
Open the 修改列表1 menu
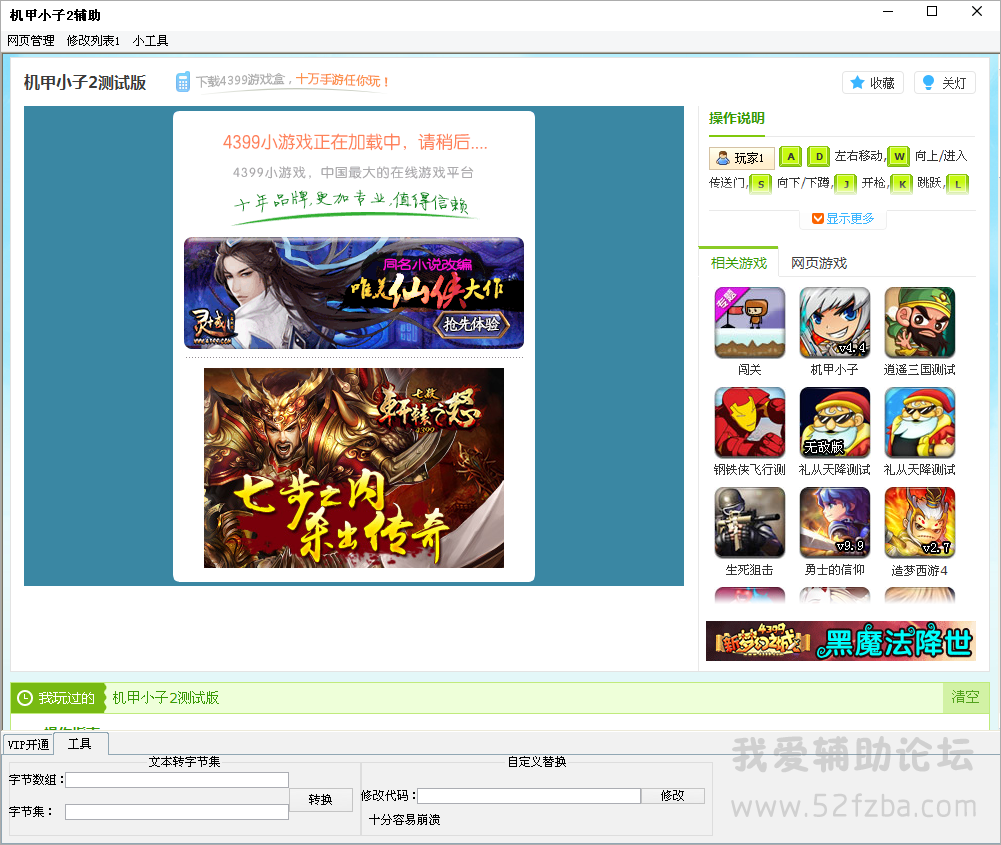tap(93, 41)
